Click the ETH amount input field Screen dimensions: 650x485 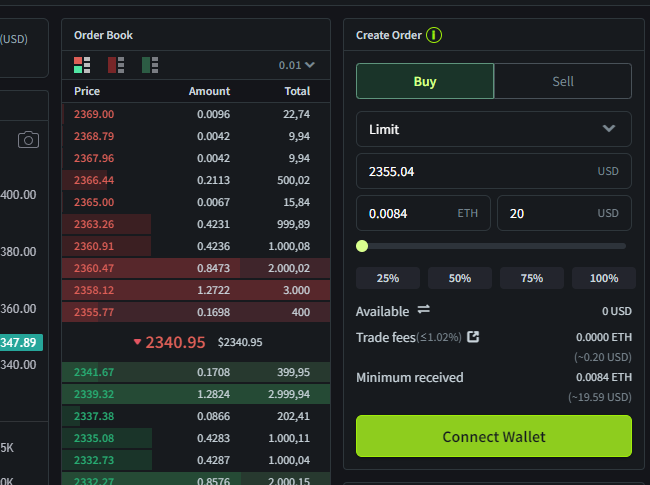coord(423,213)
